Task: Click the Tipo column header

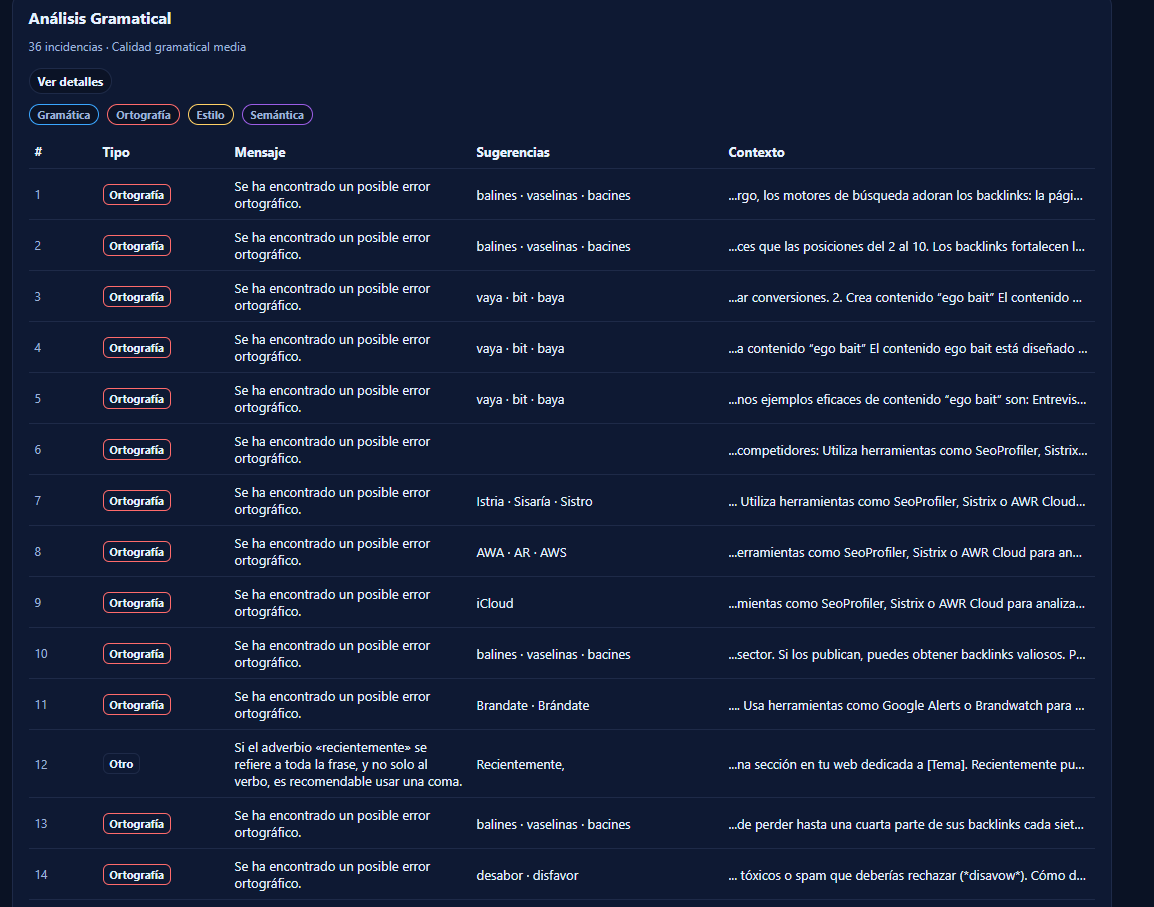Action: click(x=116, y=152)
